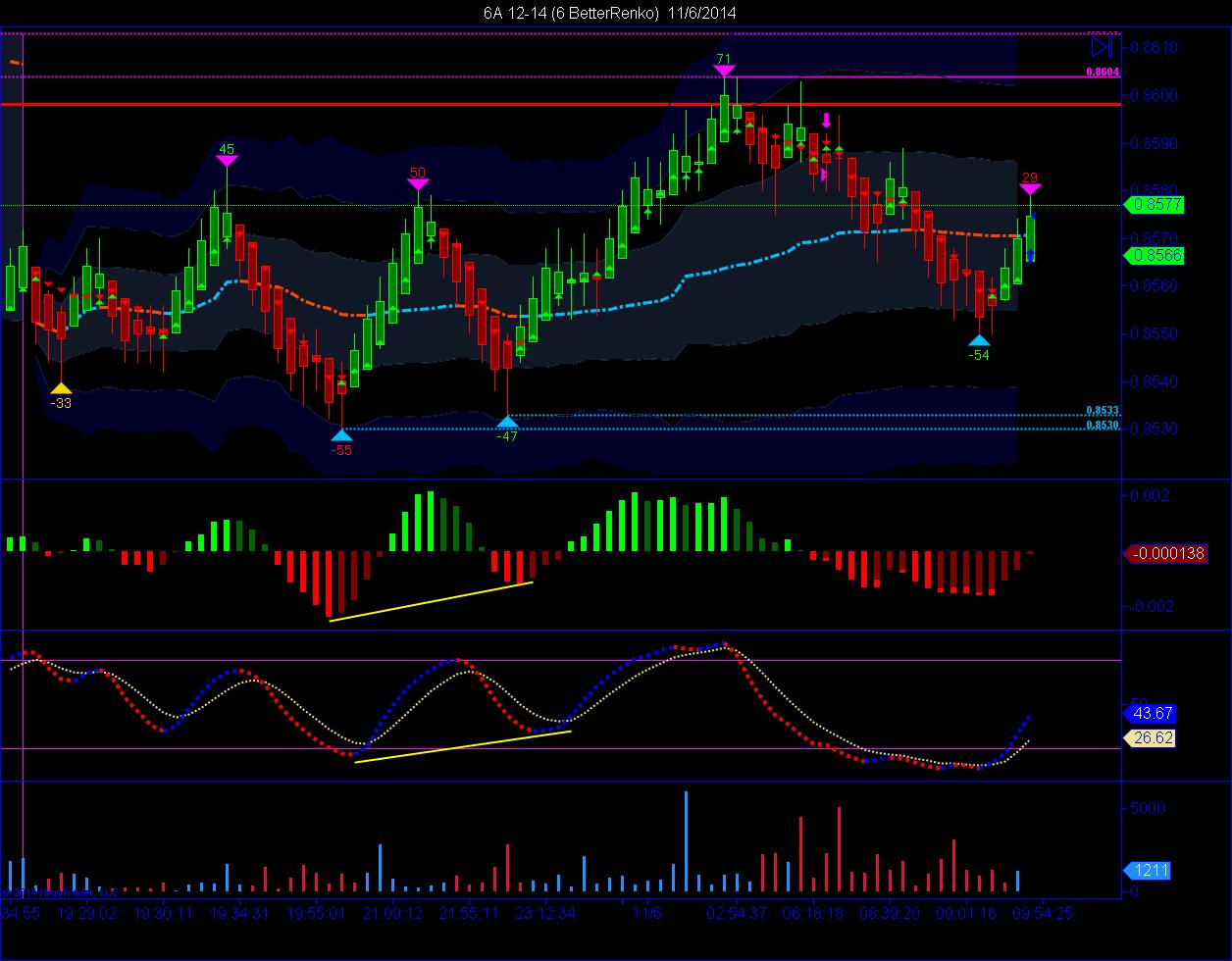Image resolution: width=1232 pixels, height=961 pixels.
Task: Click the 0.002 histogram axis label
Action: click(x=1149, y=495)
